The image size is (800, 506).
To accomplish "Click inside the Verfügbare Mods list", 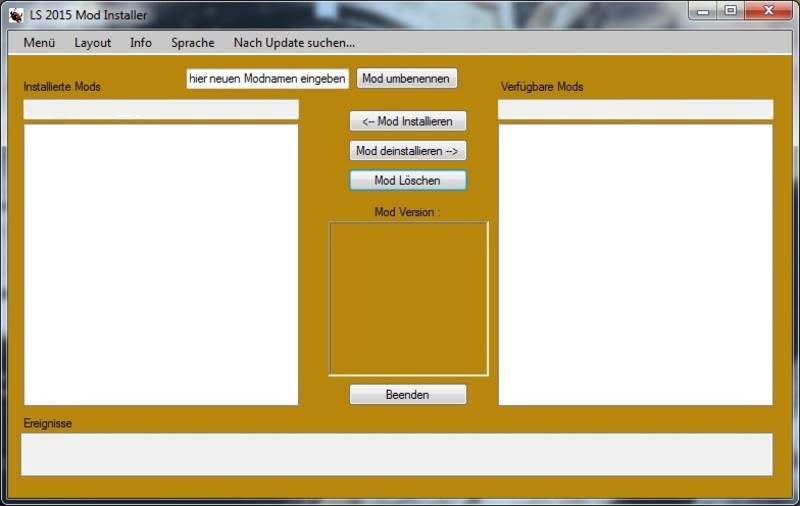I will (x=635, y=264).
